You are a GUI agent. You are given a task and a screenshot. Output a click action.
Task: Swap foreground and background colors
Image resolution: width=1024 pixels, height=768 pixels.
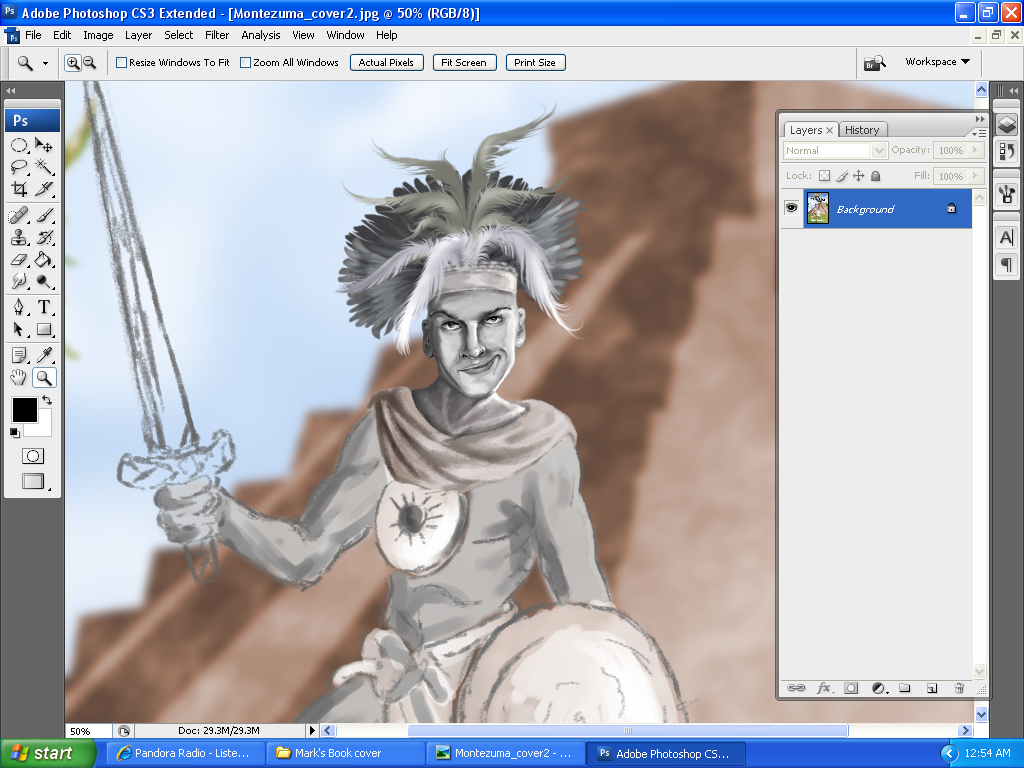(x=47, y=400)
